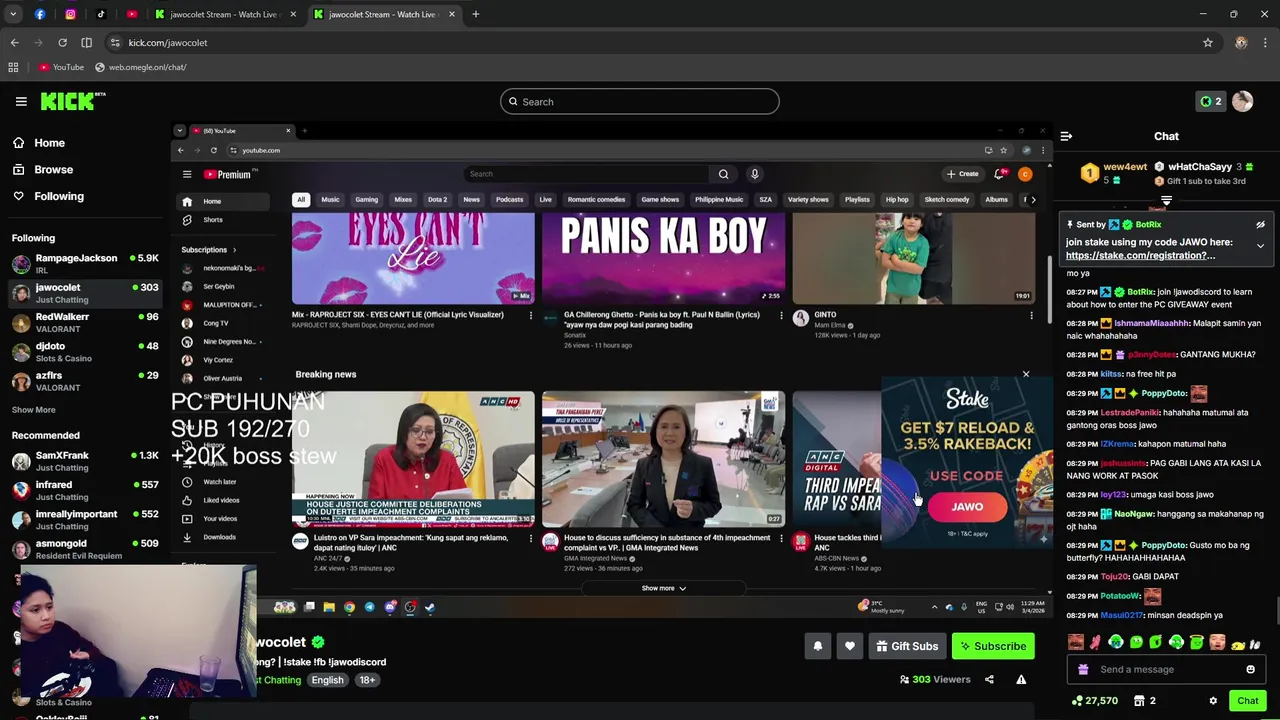This screenshot has width=1280, height=720.
Task: Open the web.omegle.onl/chat bookmark
Action: [140, 67]
